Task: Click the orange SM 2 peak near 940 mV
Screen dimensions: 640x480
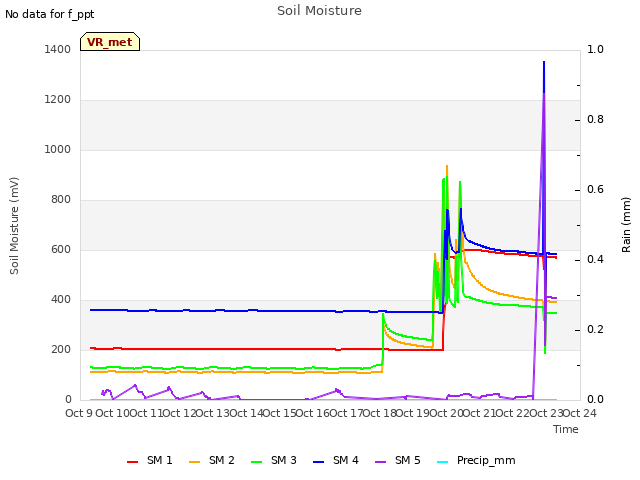Action: tap(447, 167)
